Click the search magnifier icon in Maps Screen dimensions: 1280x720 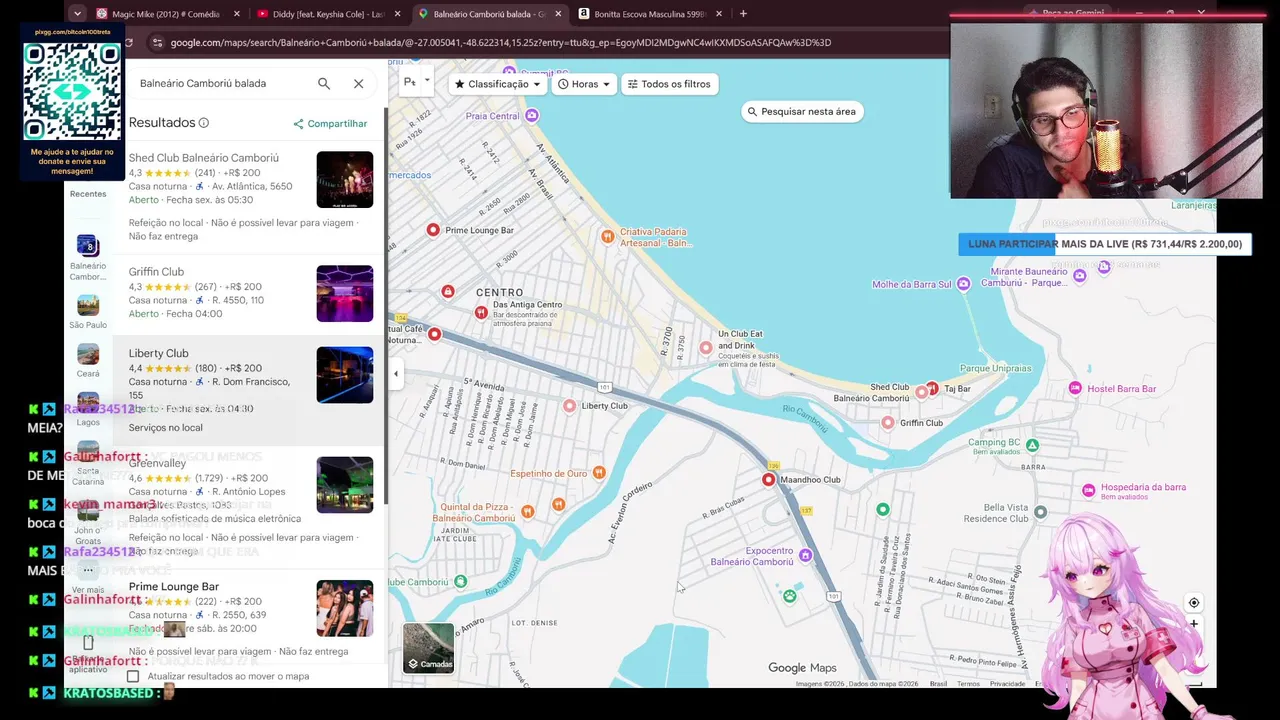tap(324, 84)
